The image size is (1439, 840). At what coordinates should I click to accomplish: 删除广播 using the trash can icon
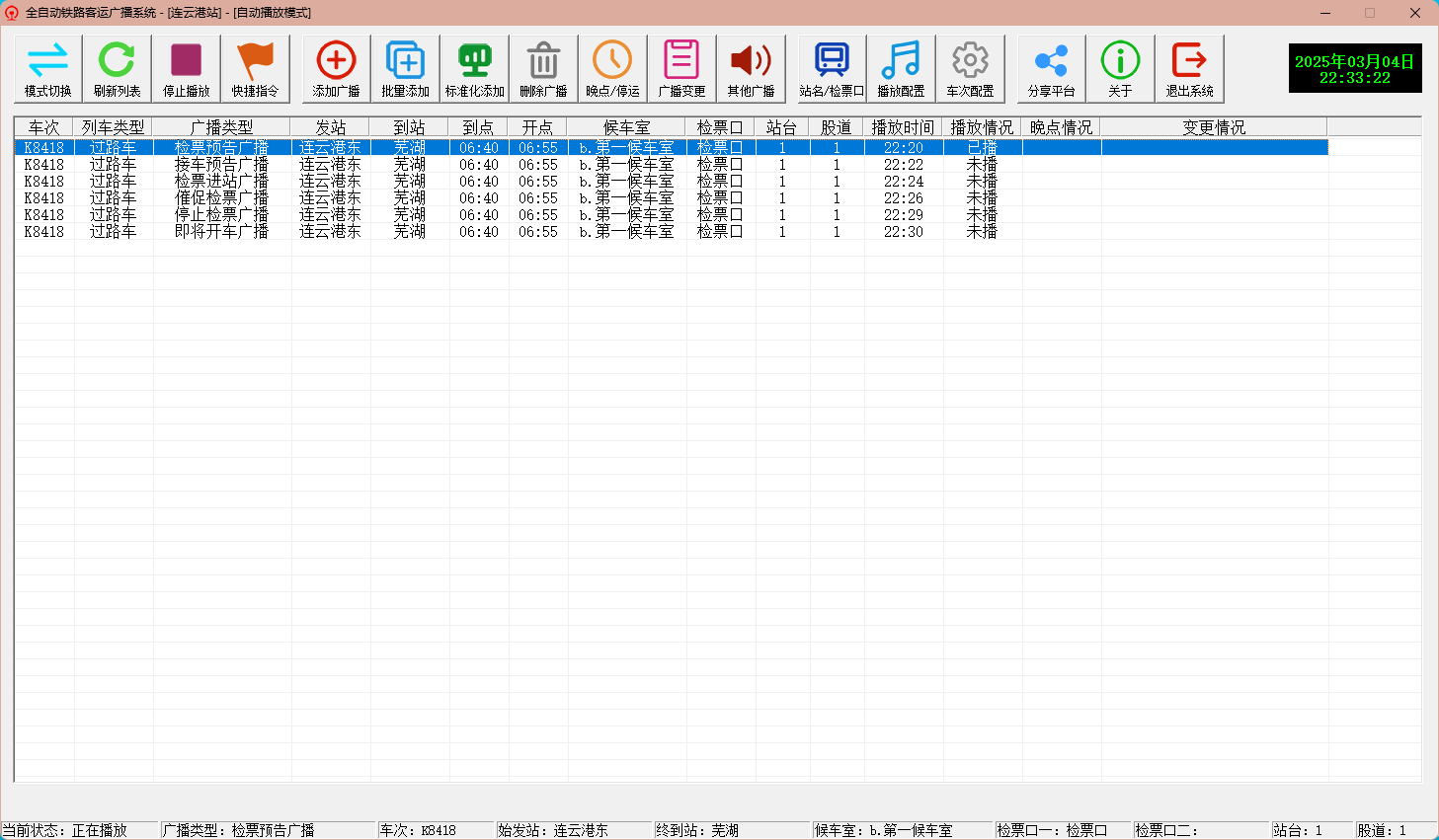544,68
